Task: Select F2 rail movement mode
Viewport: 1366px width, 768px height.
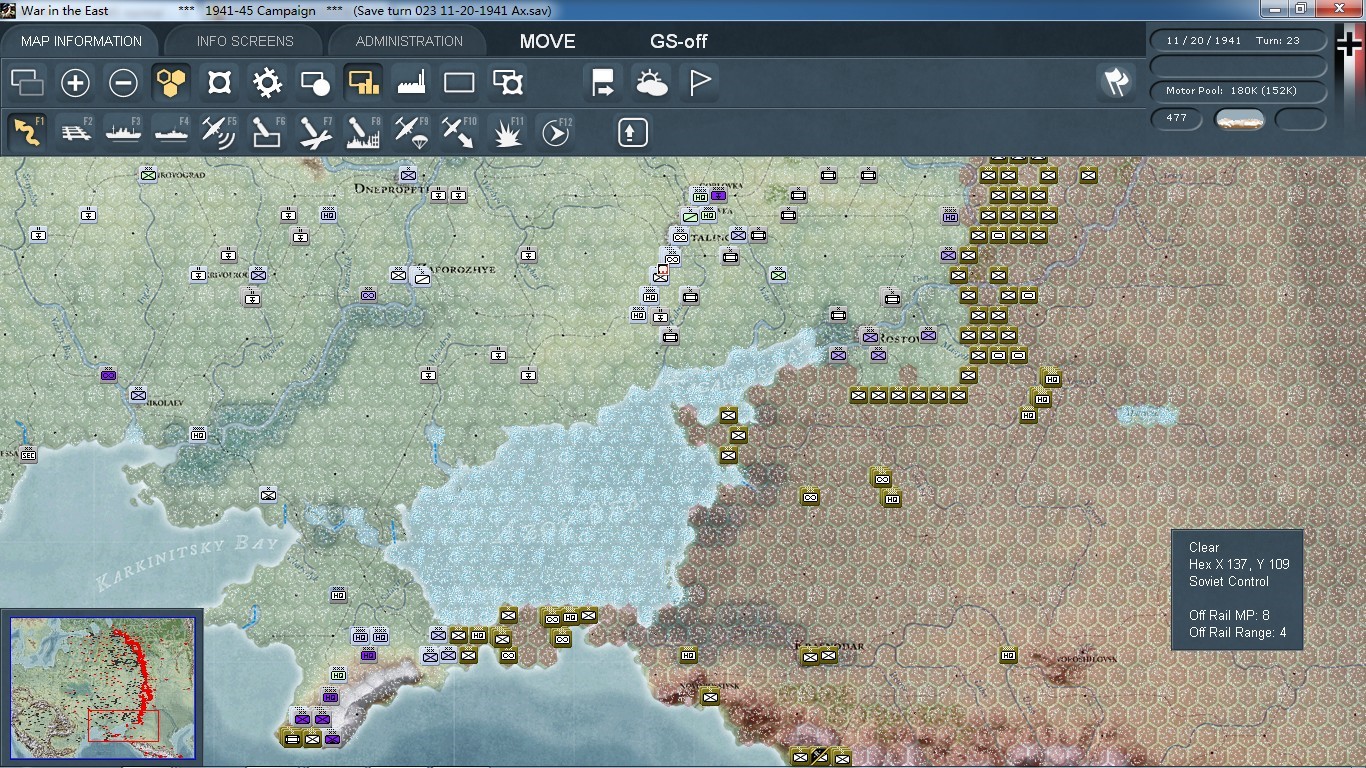Action: tap(75, 132)
